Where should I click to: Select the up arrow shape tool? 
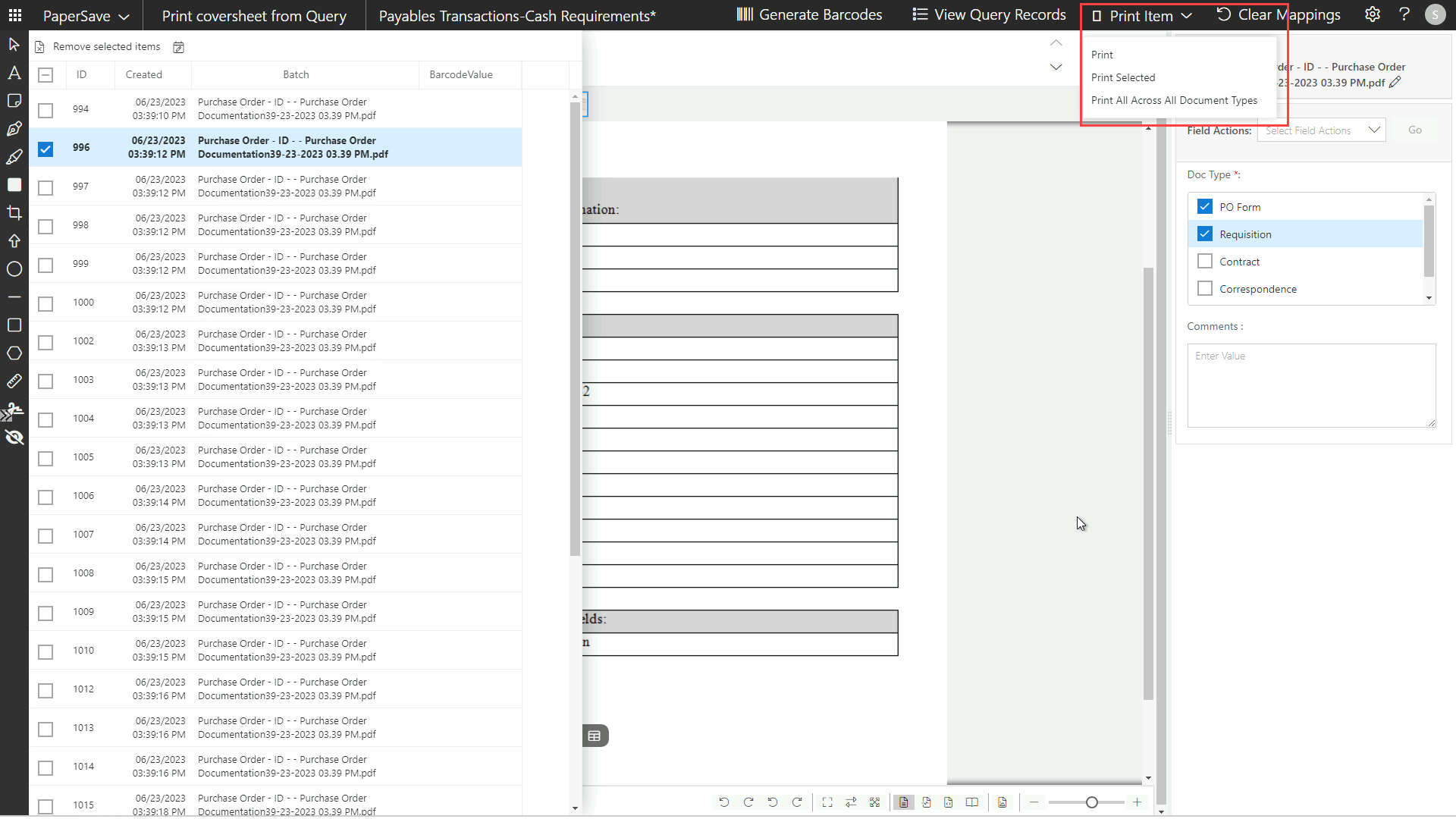coord(14,241)
